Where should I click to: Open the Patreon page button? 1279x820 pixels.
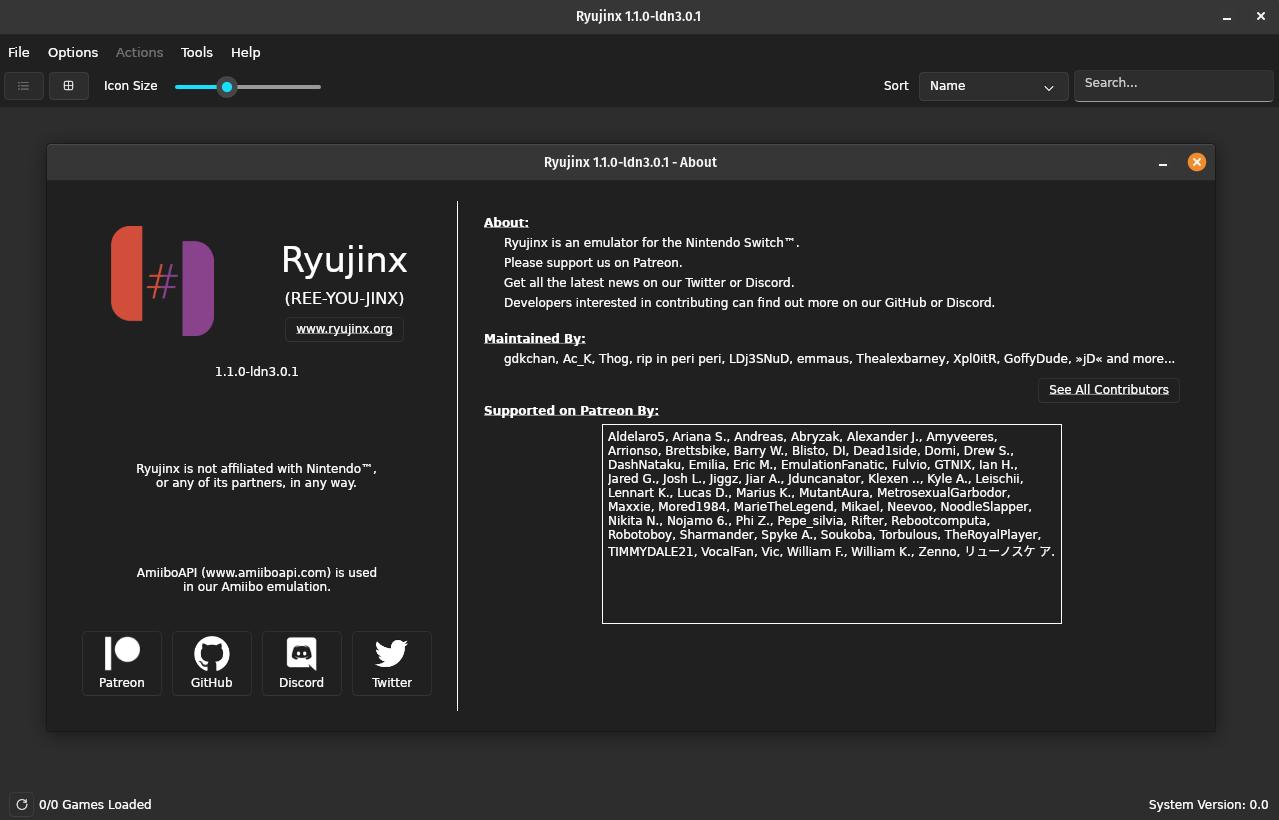coord(122,663)
